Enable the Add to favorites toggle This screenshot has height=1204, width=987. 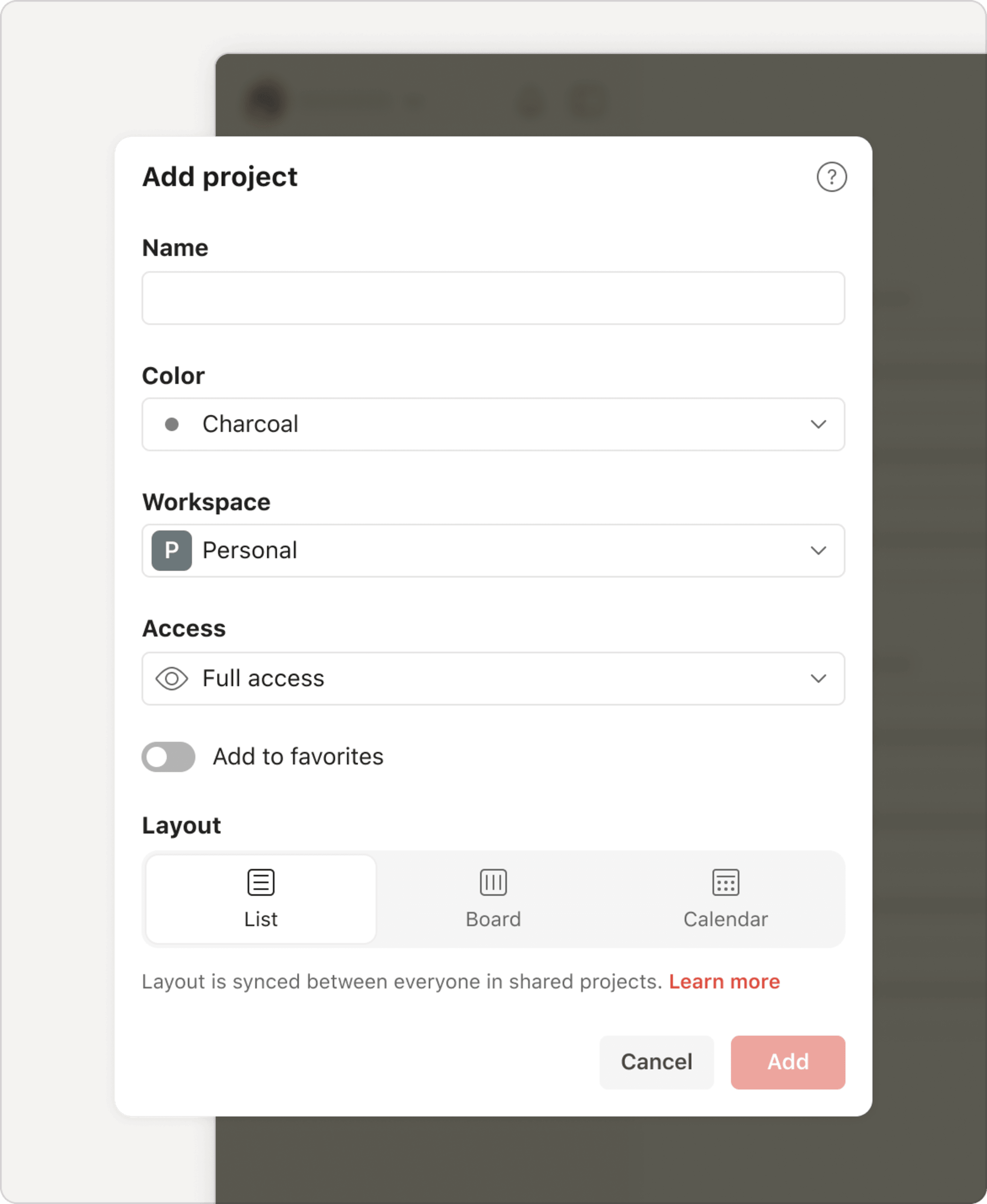(168, 756)
